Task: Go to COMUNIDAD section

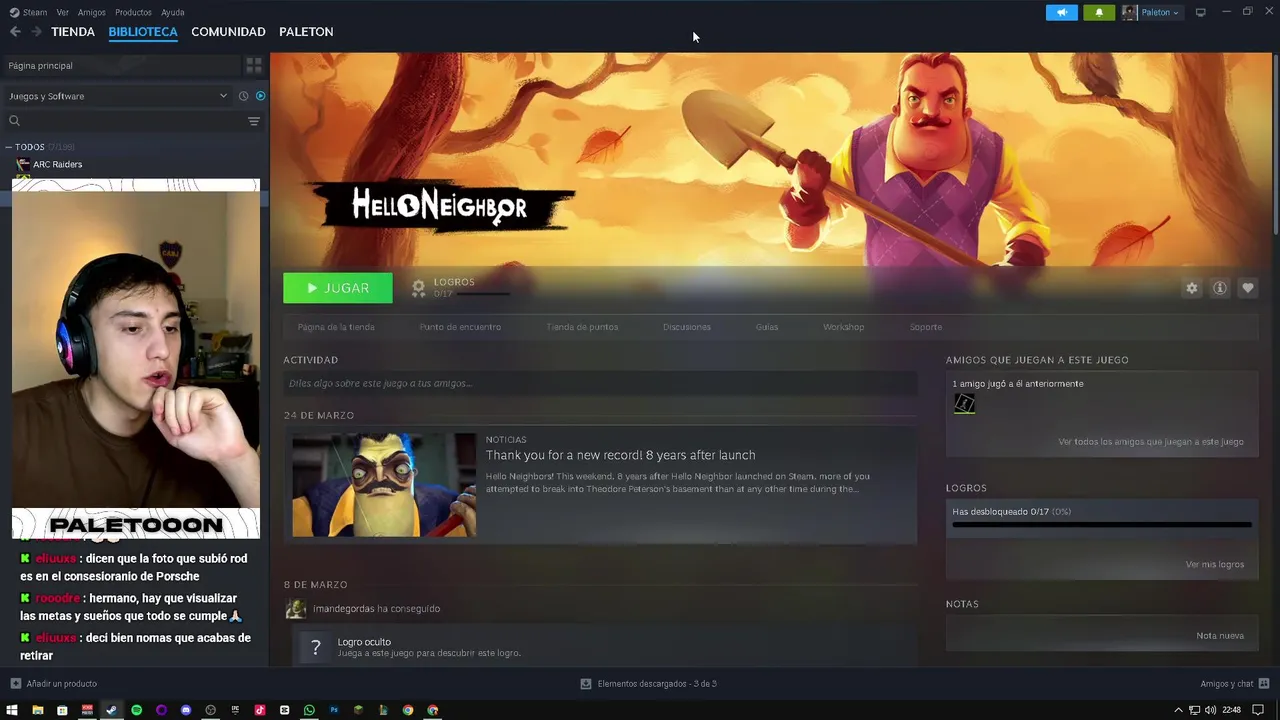Action: coord(228,32)
